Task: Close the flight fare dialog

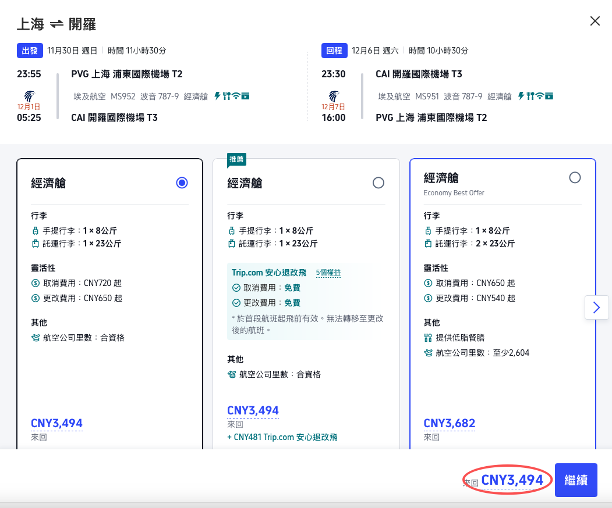Action: coord(595,21)
